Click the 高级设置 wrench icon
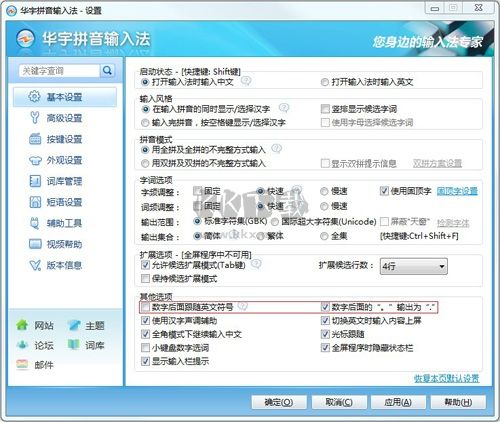This screenshot has height=422, width=500. click(34, 118)
